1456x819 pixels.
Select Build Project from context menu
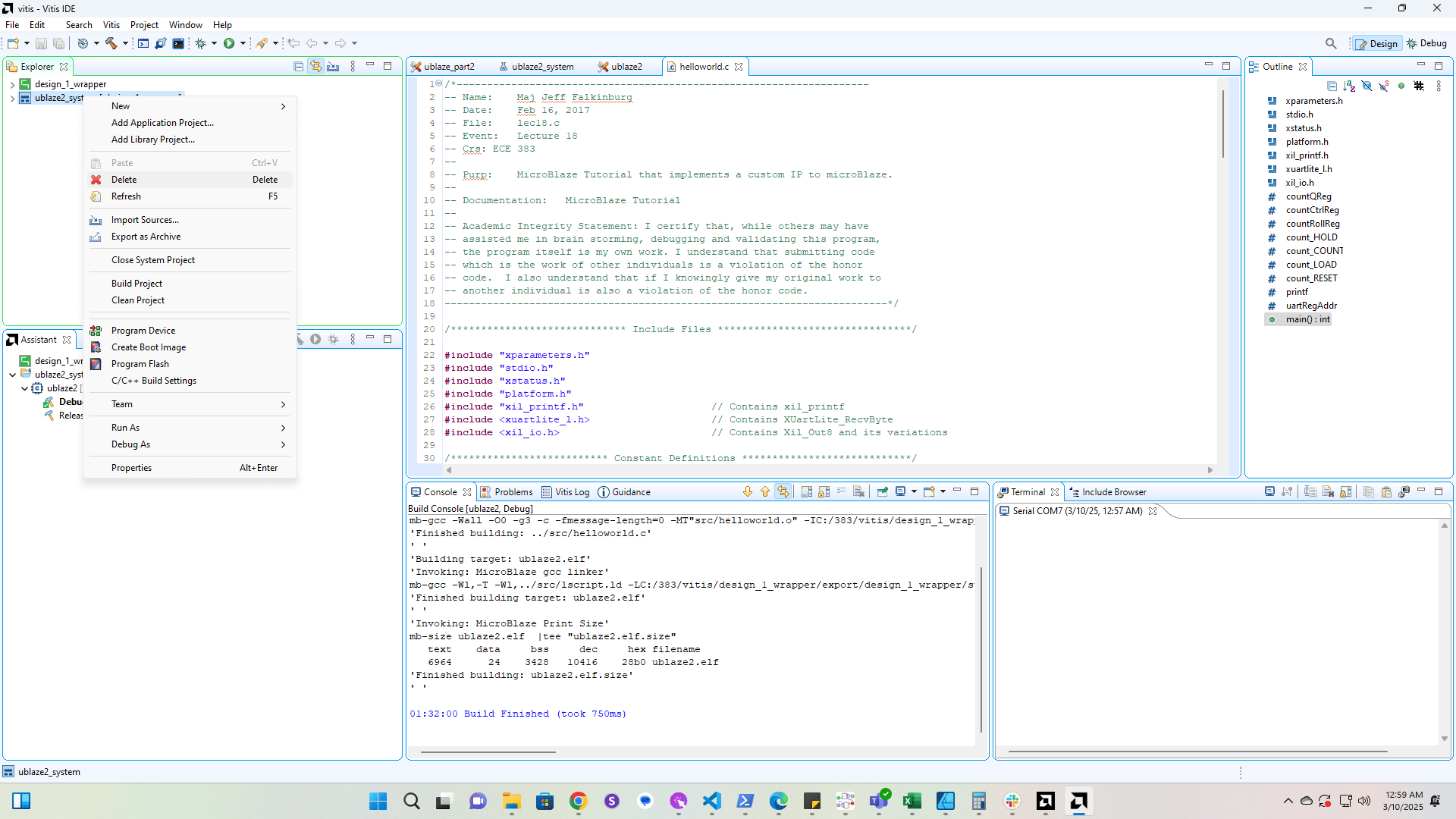(136, 284)
